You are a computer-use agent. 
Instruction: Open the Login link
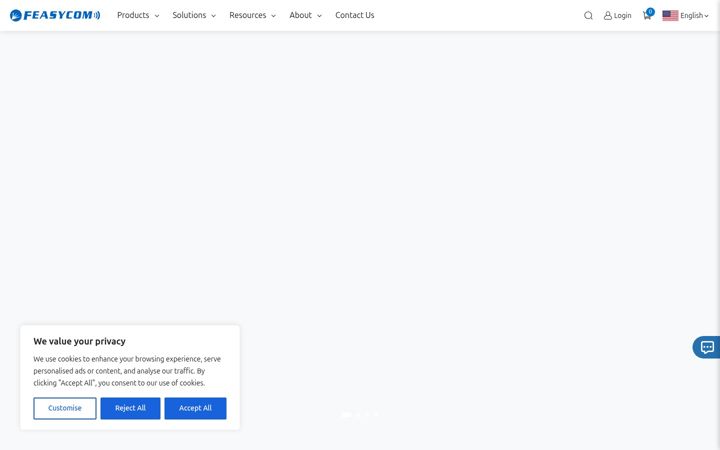click(x=617, y=16)
